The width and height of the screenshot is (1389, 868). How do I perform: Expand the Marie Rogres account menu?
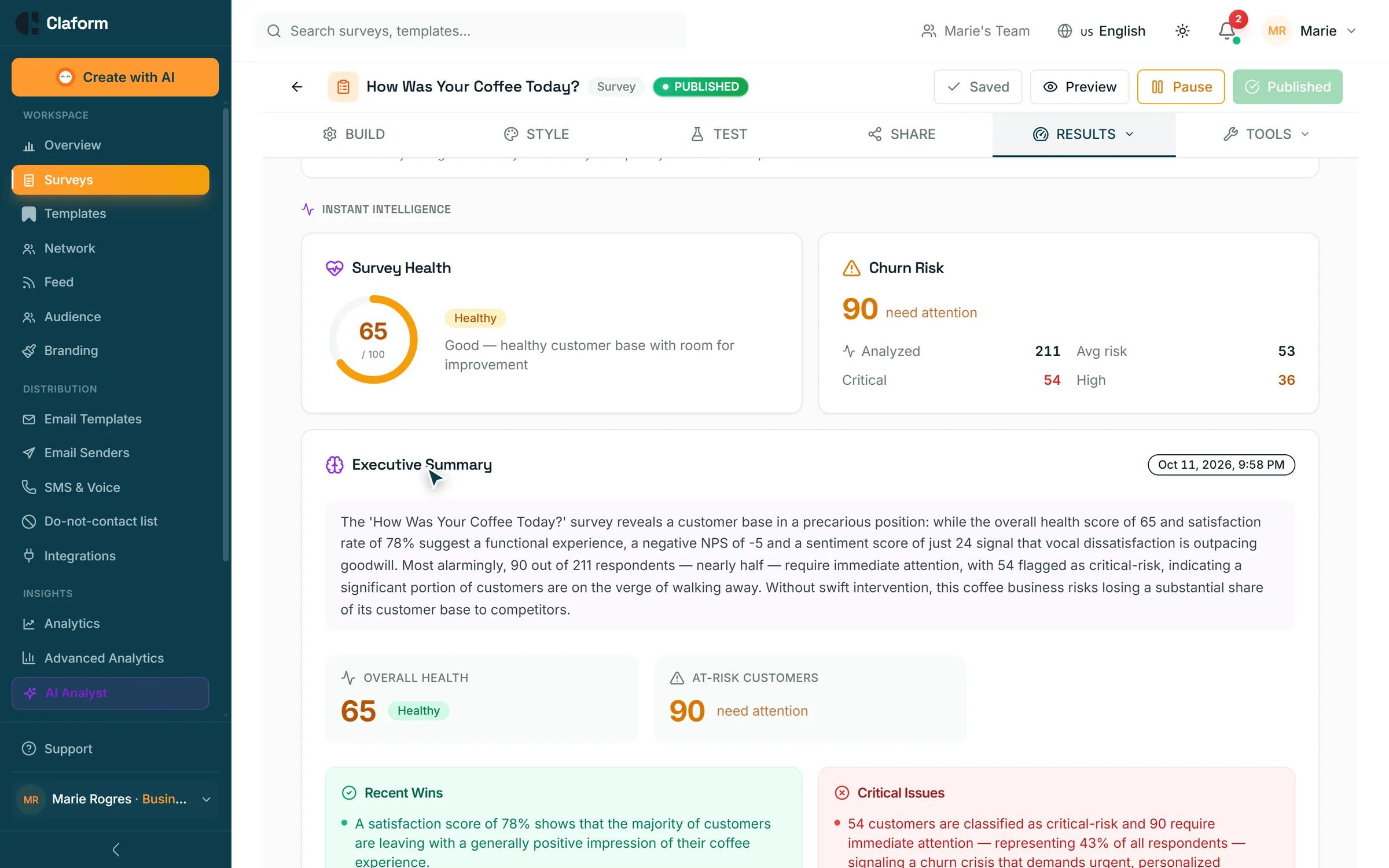coord(115,799)
